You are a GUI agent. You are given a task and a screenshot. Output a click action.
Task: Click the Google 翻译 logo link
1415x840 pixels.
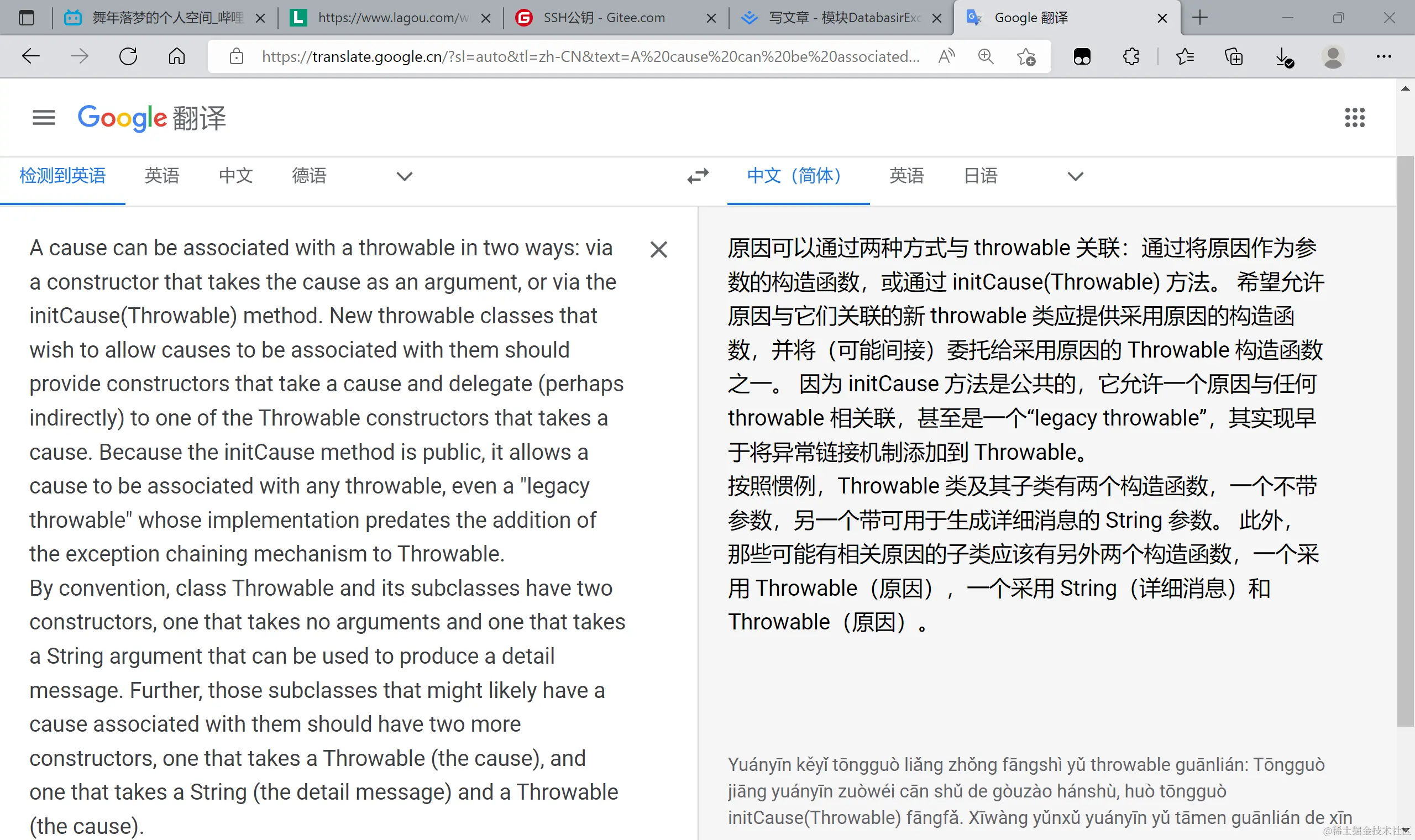pyautogui.click(x=151, y=118)
